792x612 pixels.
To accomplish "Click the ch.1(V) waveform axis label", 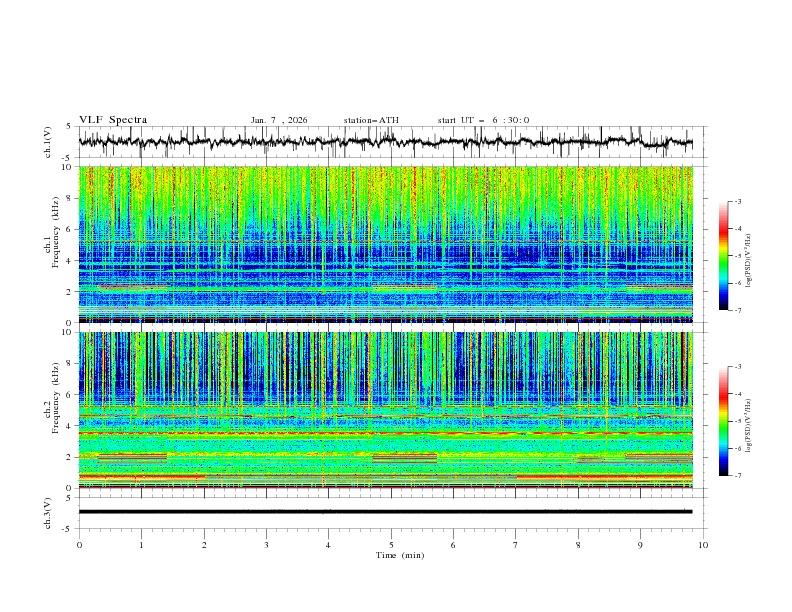I will [x=47, y=142].
